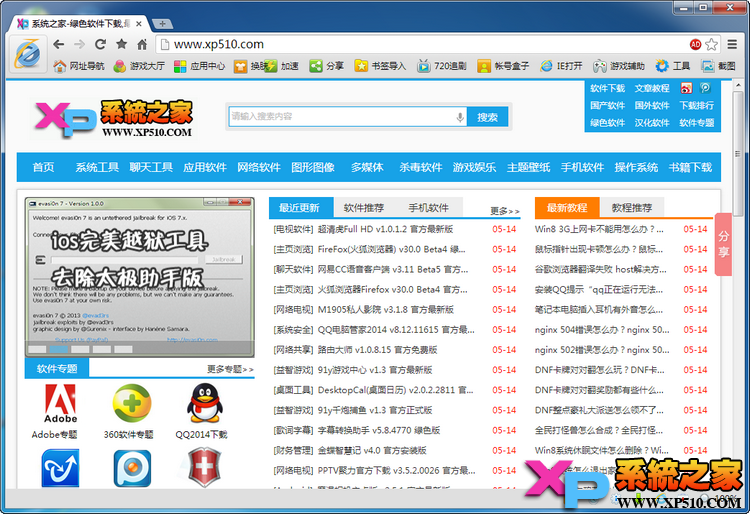Open 书签导入 bookmark import
The image size is (750, 514).
point(380,66)
